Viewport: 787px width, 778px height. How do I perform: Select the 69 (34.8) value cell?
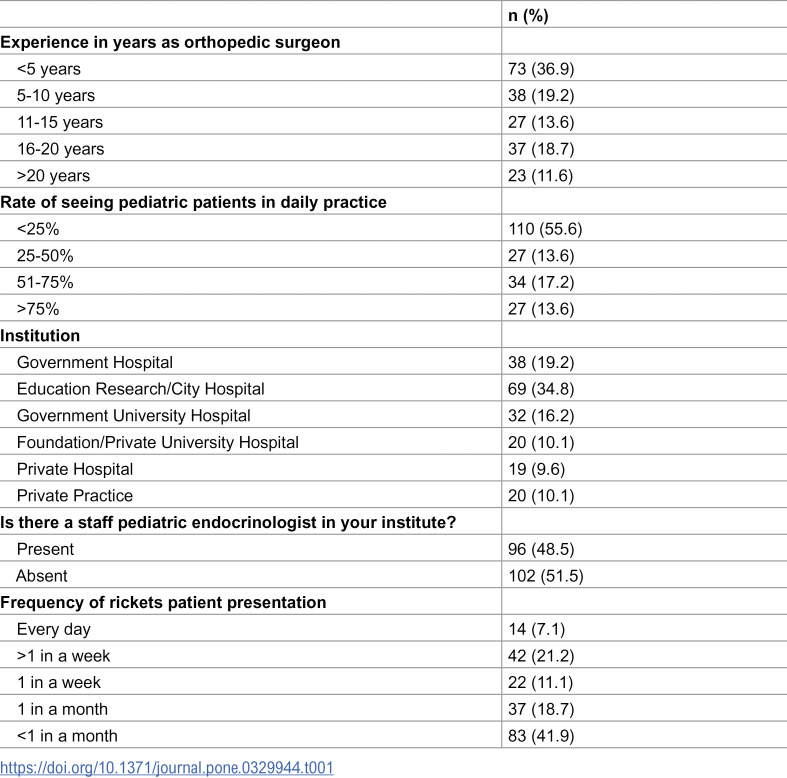(x=541, y=389)
